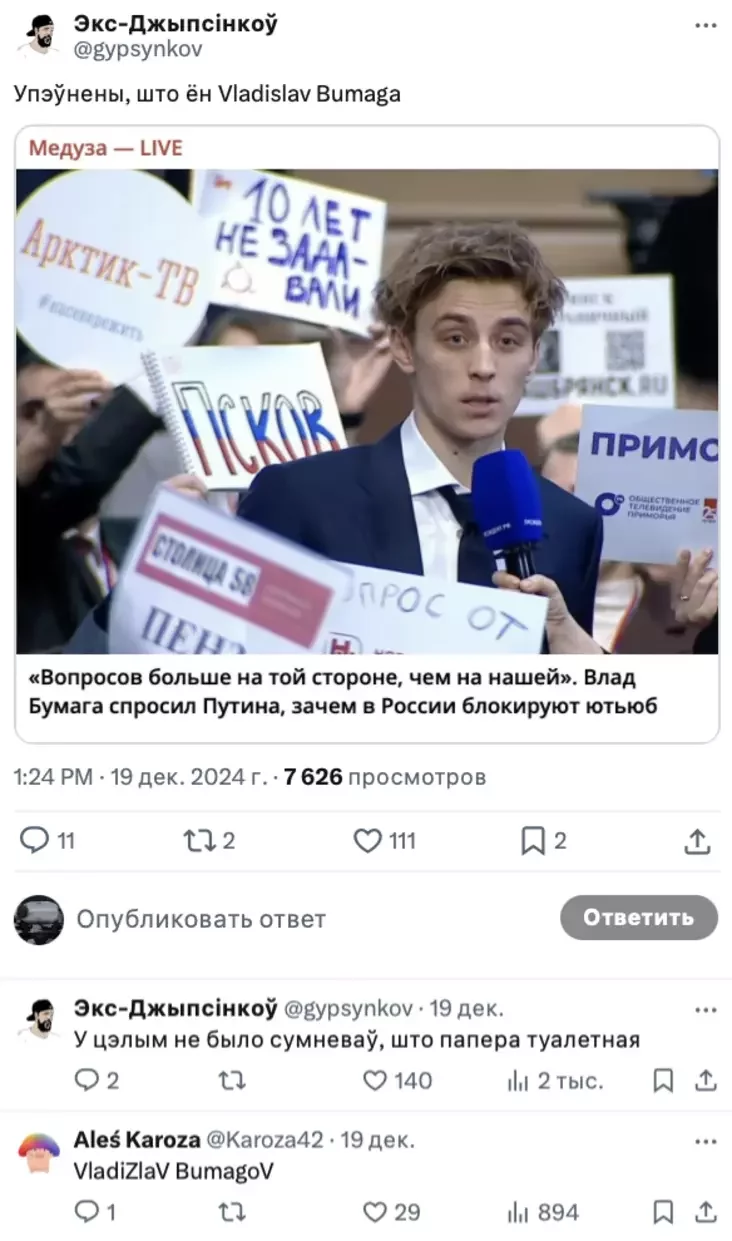Share the main tweet using the share icon

tap(698, 841)
